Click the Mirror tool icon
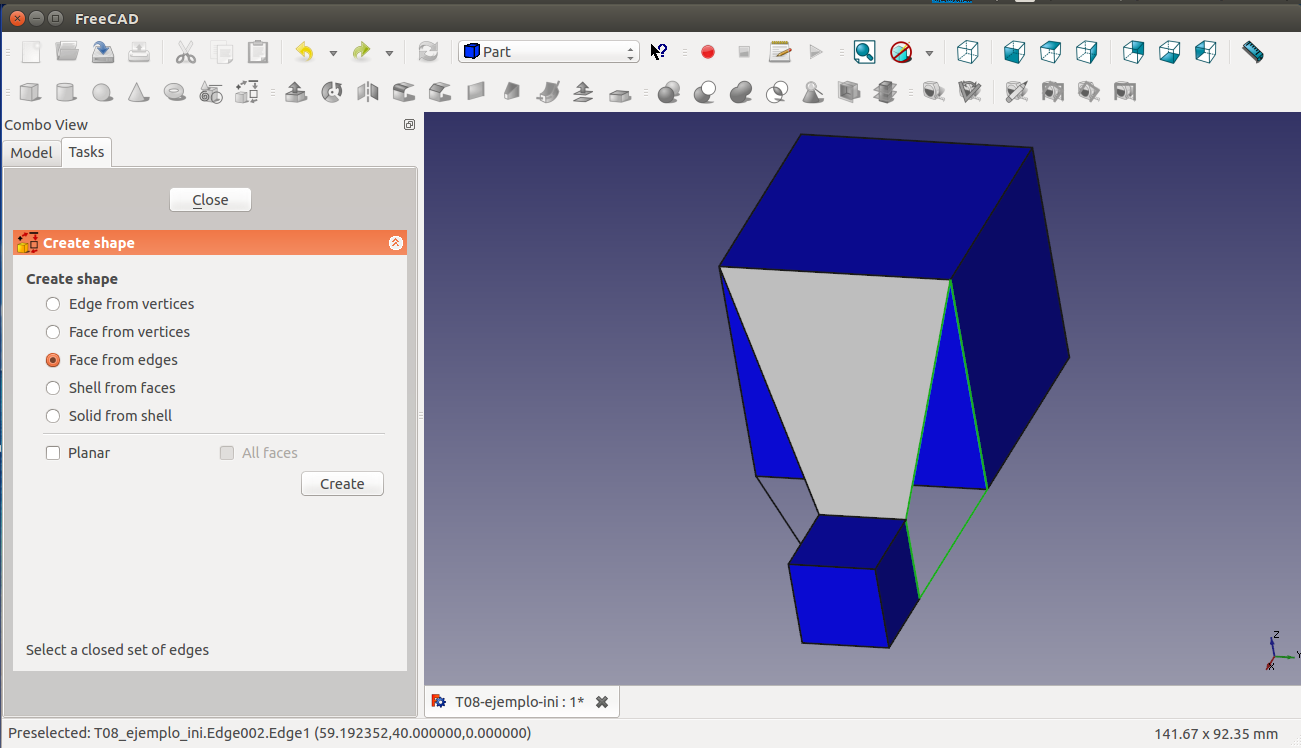 (367, 93)
